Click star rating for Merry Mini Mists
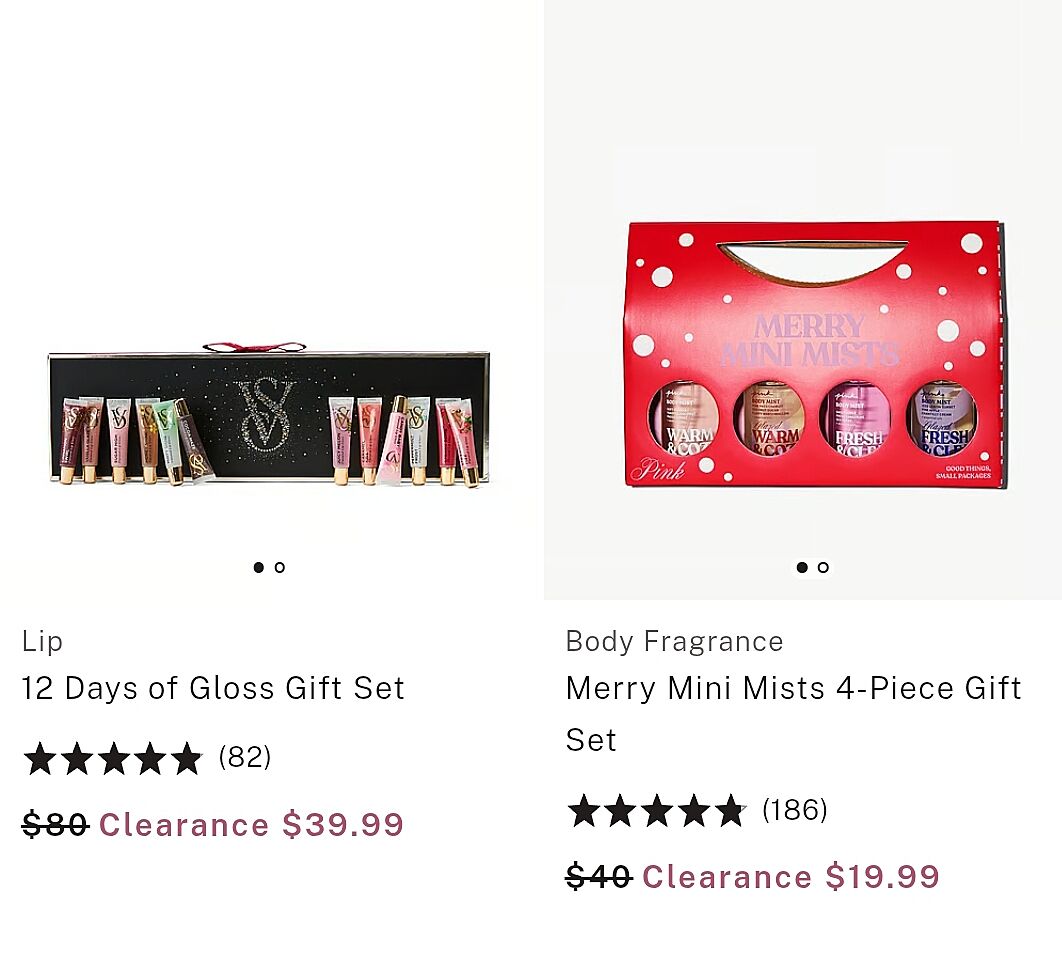 coord(656,810)
